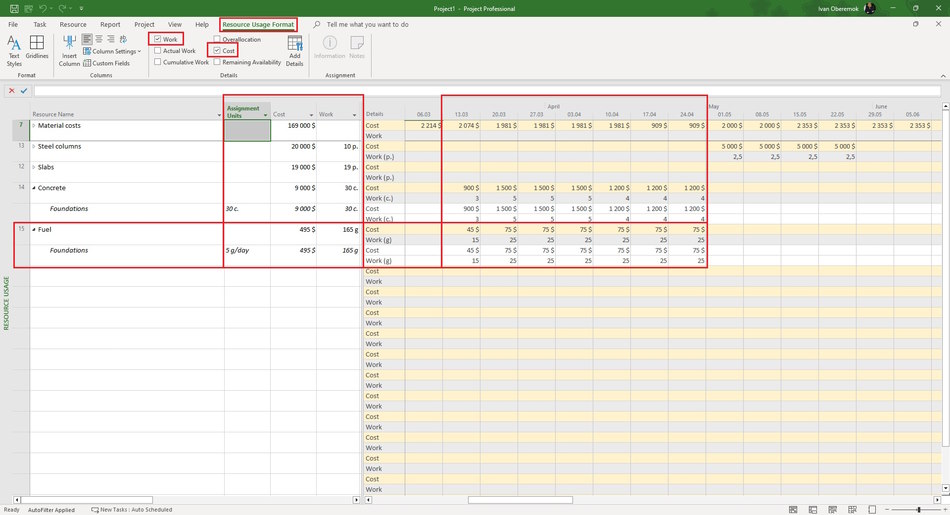Click the vertical scrollbar down arrow

pos(945,488)
